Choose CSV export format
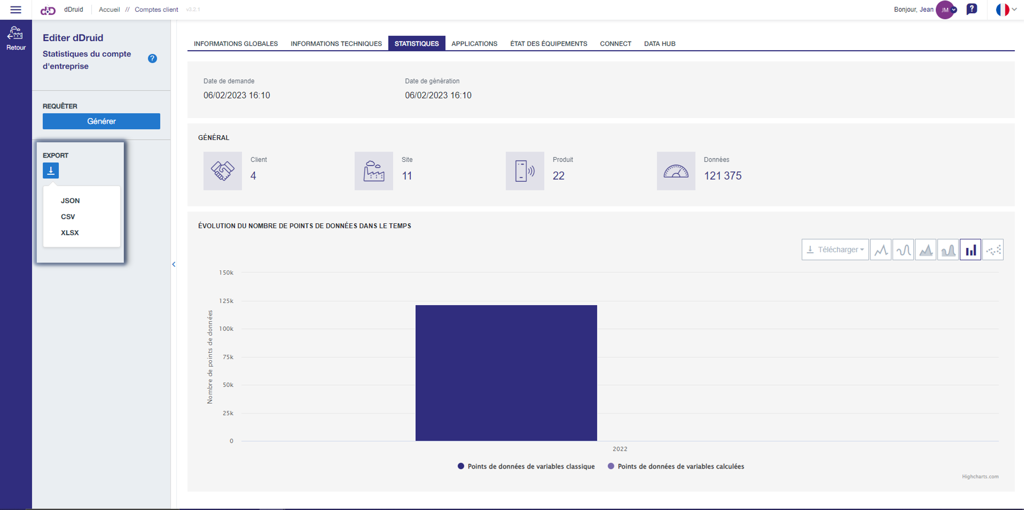The height and width of the screenshot is (510, 1024). pos(68,216)
